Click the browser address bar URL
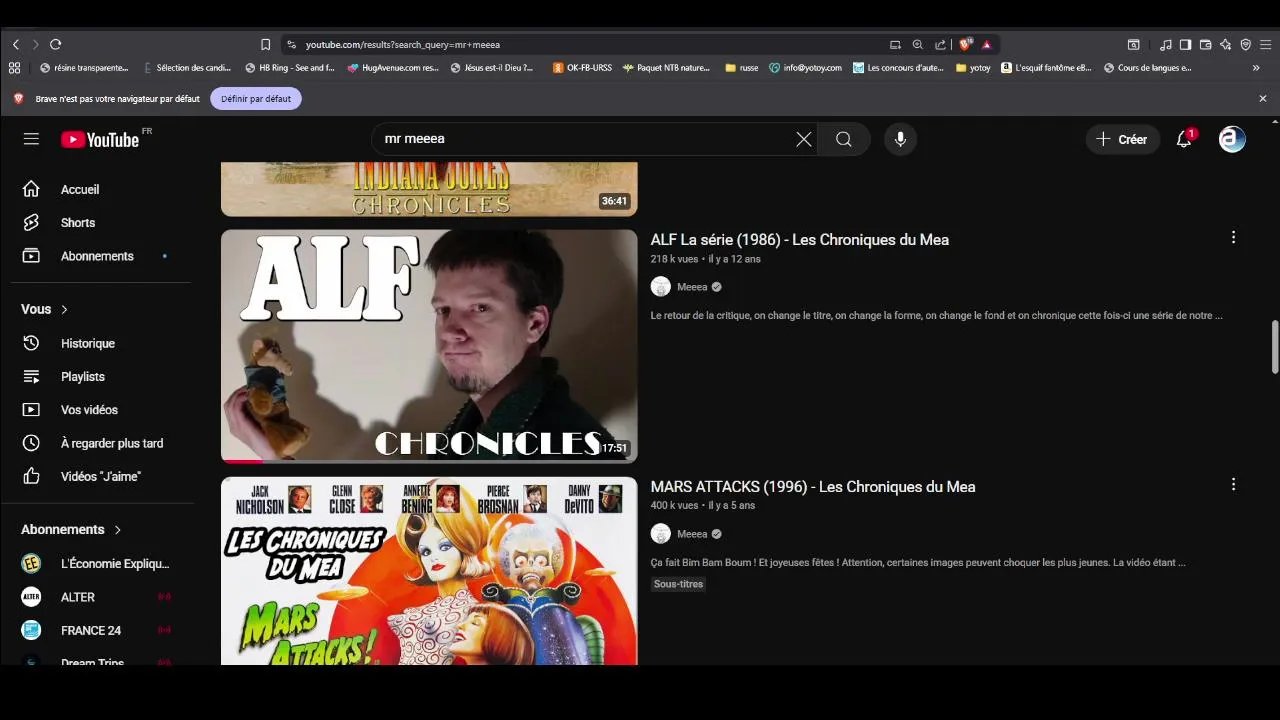The image size is (1280, 720). point(402,44)
